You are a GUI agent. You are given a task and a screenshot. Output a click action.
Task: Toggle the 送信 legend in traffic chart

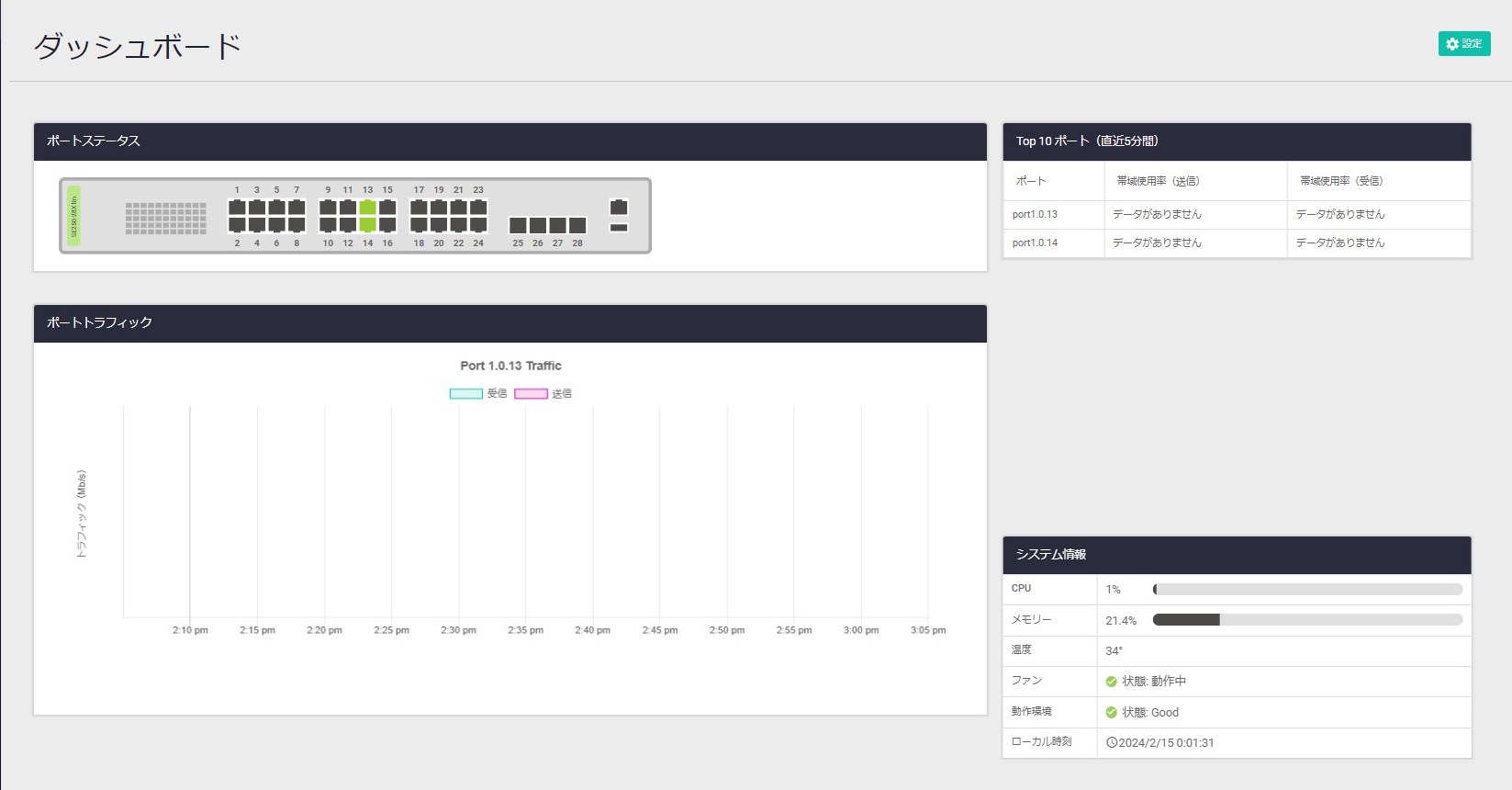(543, 394)
